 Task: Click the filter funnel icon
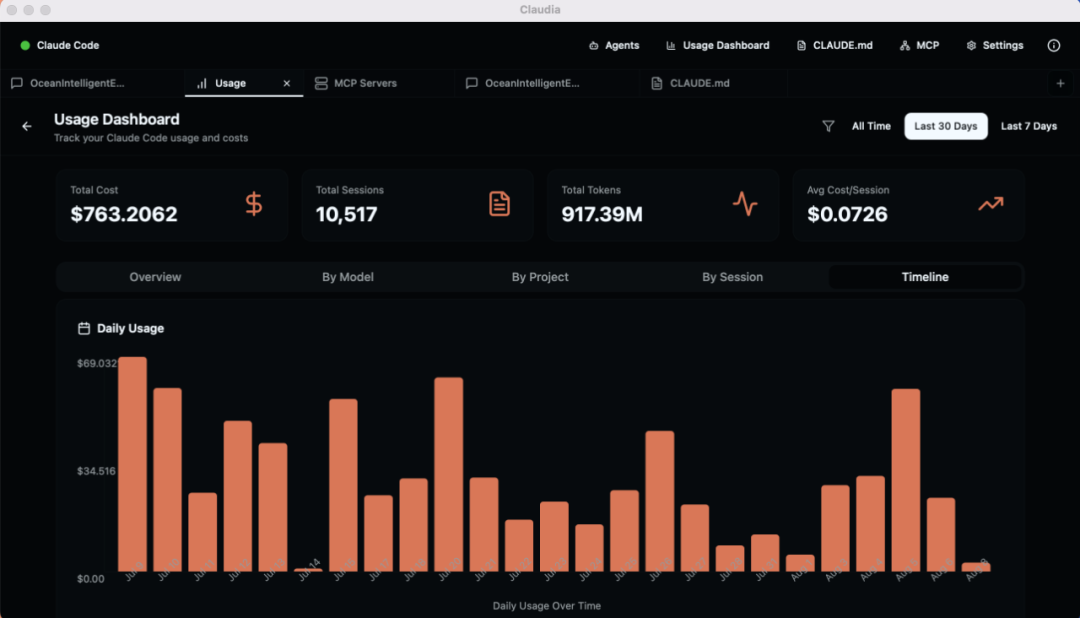828,127
